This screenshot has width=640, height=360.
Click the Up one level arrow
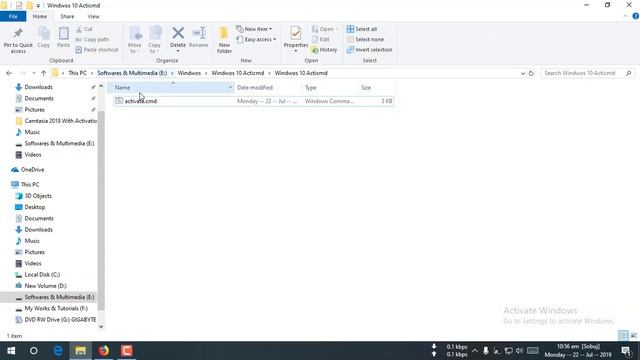[44, 73]
